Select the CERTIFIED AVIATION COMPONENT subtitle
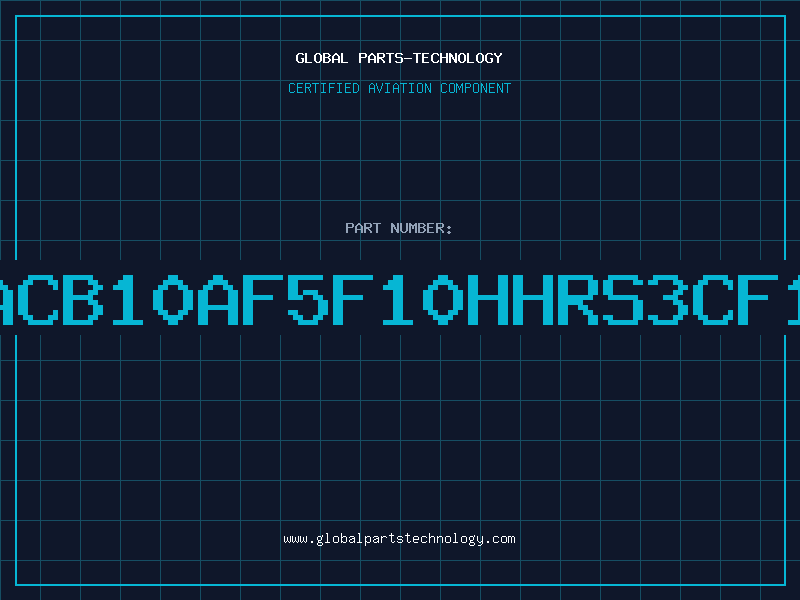 399,88
